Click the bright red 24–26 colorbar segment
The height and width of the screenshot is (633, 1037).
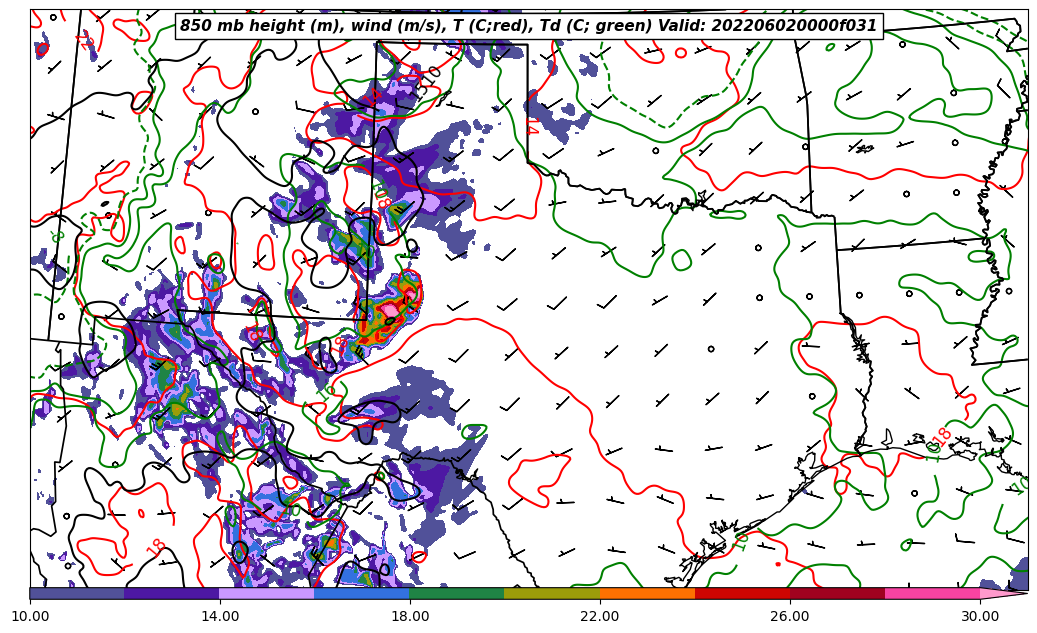(742, 593)
